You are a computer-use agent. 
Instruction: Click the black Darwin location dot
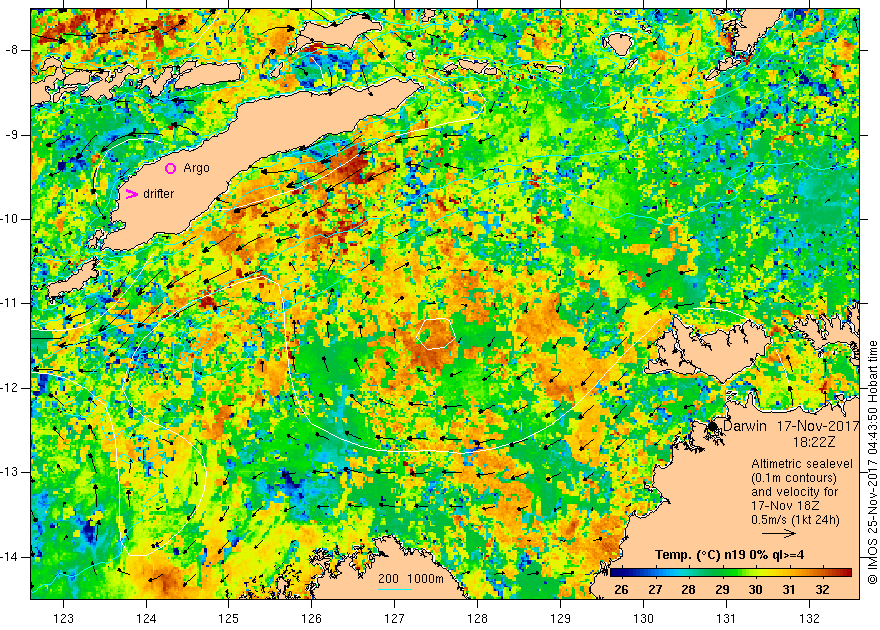[712, 426]
